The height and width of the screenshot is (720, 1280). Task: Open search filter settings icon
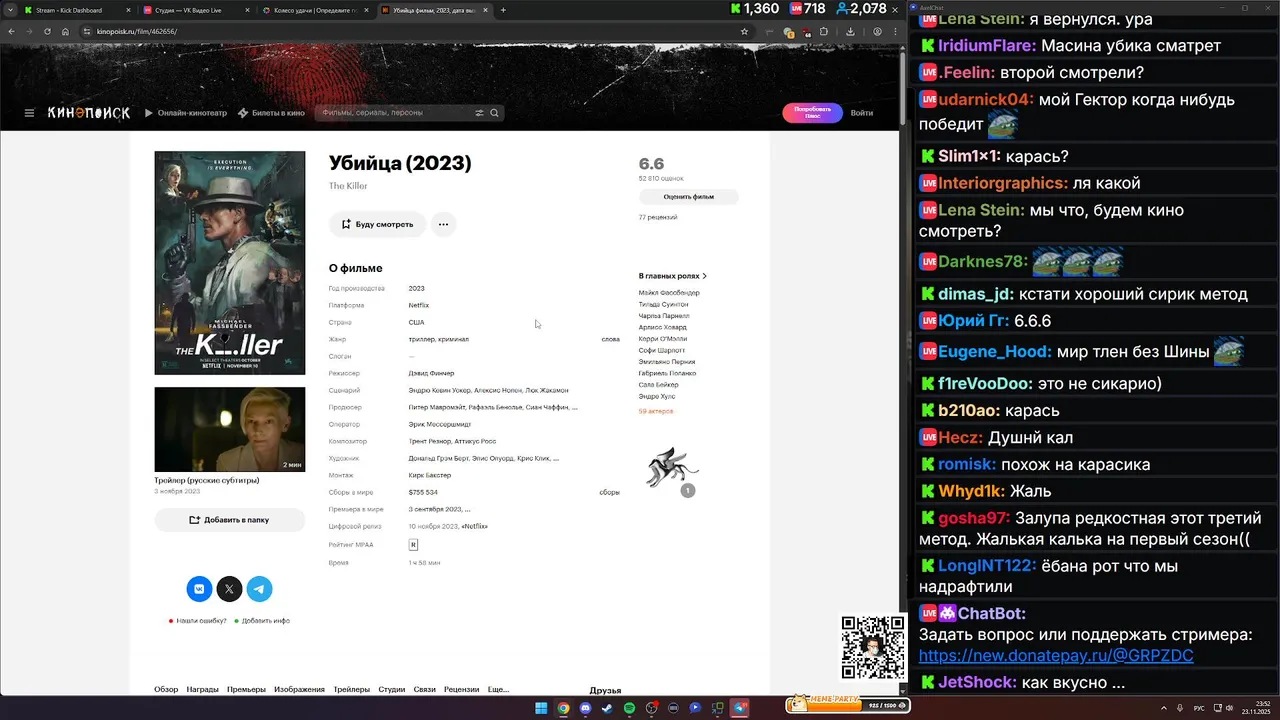(x=479, y=113)
